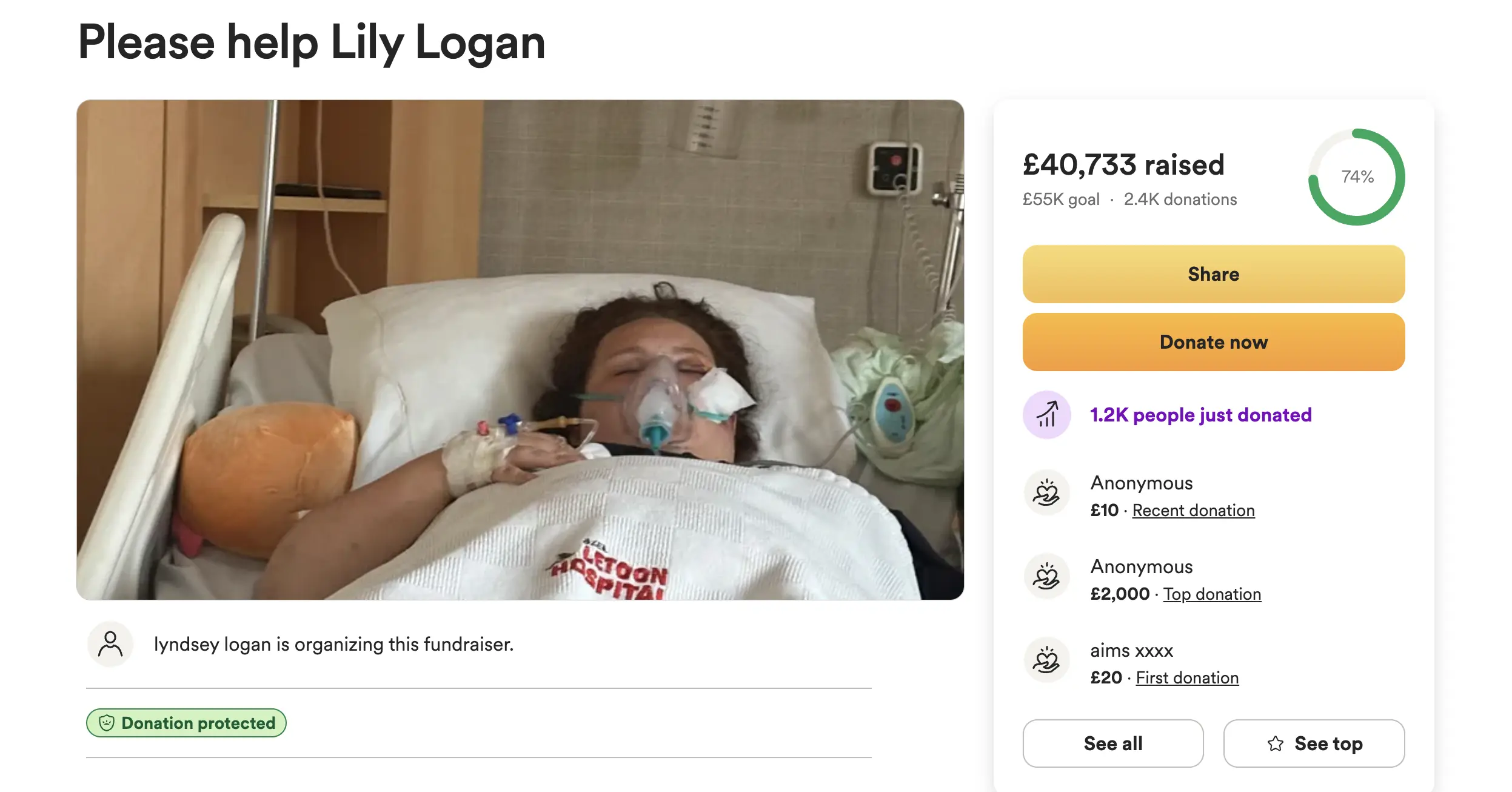Image resolution: width=1512 pixels, height=792 pixels.
Task: Click the shield icon in Donation protected badge
Action: coord(107,723)
